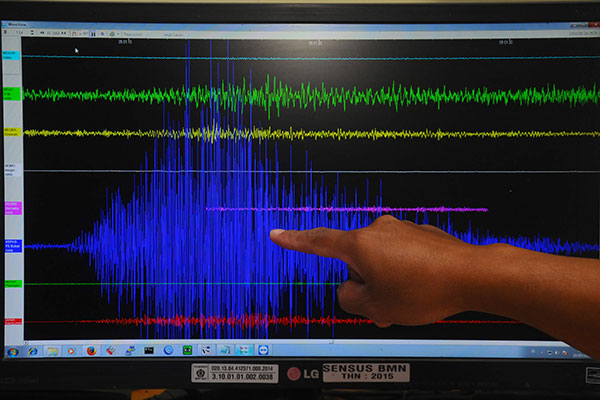Select the yellow channel label

pyautogui.click(x=11, y=132)
